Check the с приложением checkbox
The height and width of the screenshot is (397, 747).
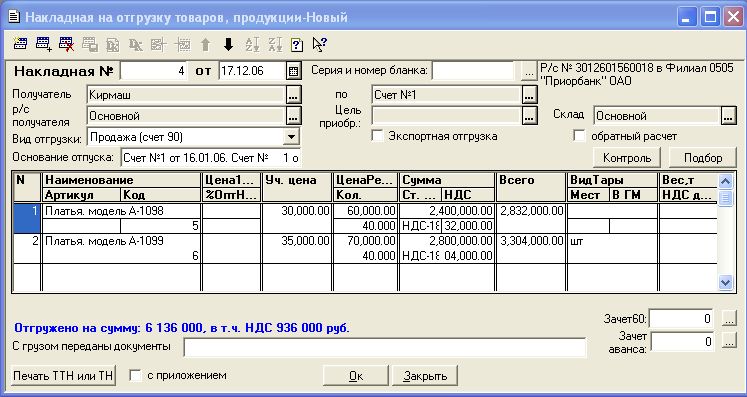[x=135, y=375]
